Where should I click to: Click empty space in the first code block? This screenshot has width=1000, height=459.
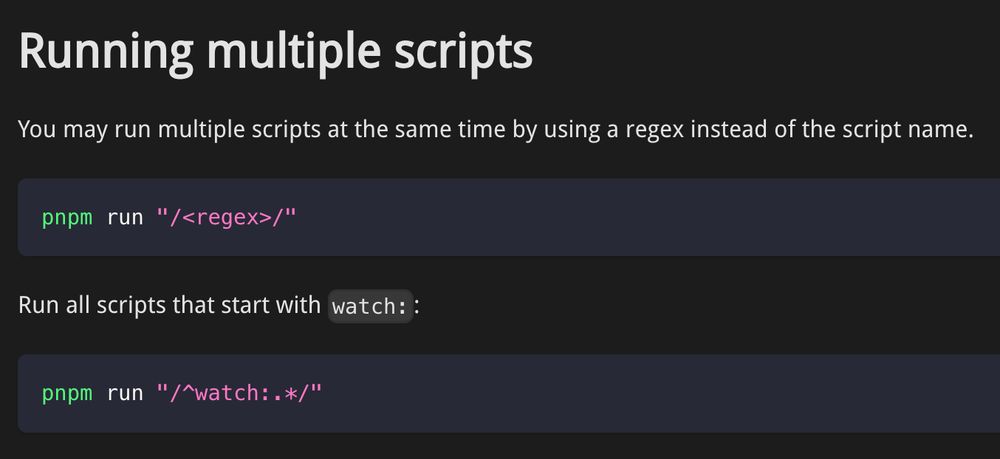[x=650, y=217]
